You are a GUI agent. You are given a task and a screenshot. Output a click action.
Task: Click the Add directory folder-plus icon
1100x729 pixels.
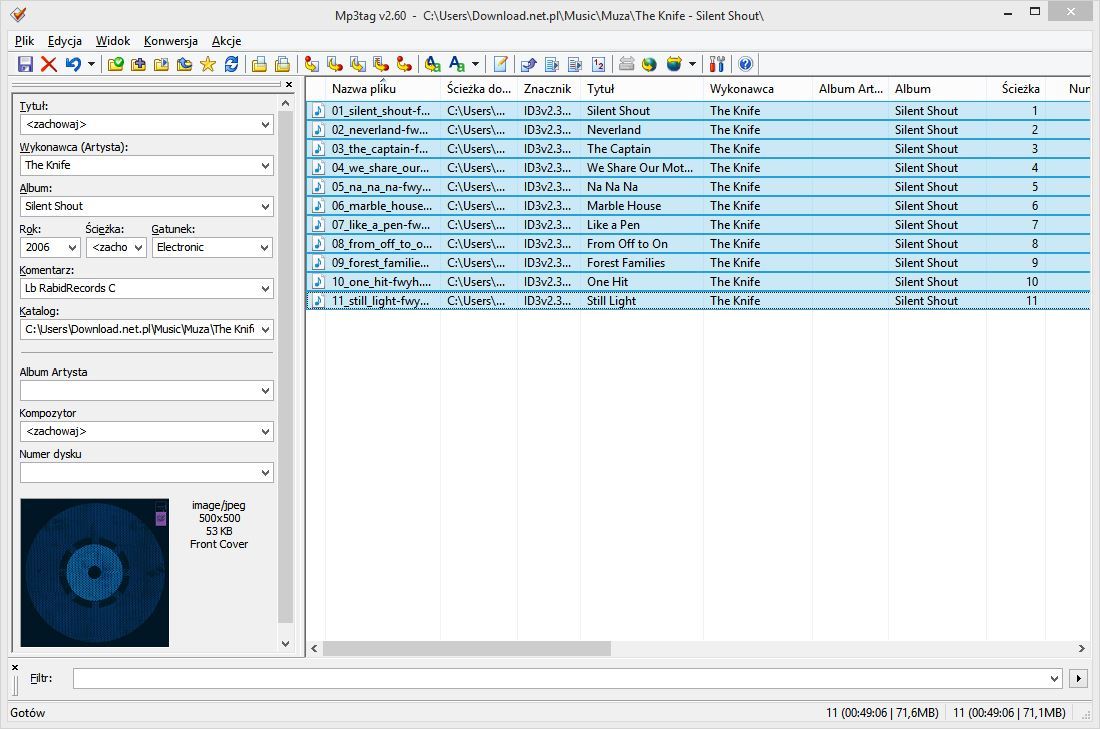point(138,65)
